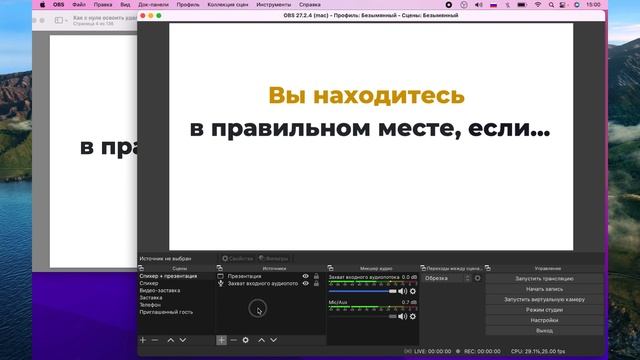The width and height of the screenshot is (640, 360).
Task: Select the Презентация source row
Action: click(x=269, y=276)
